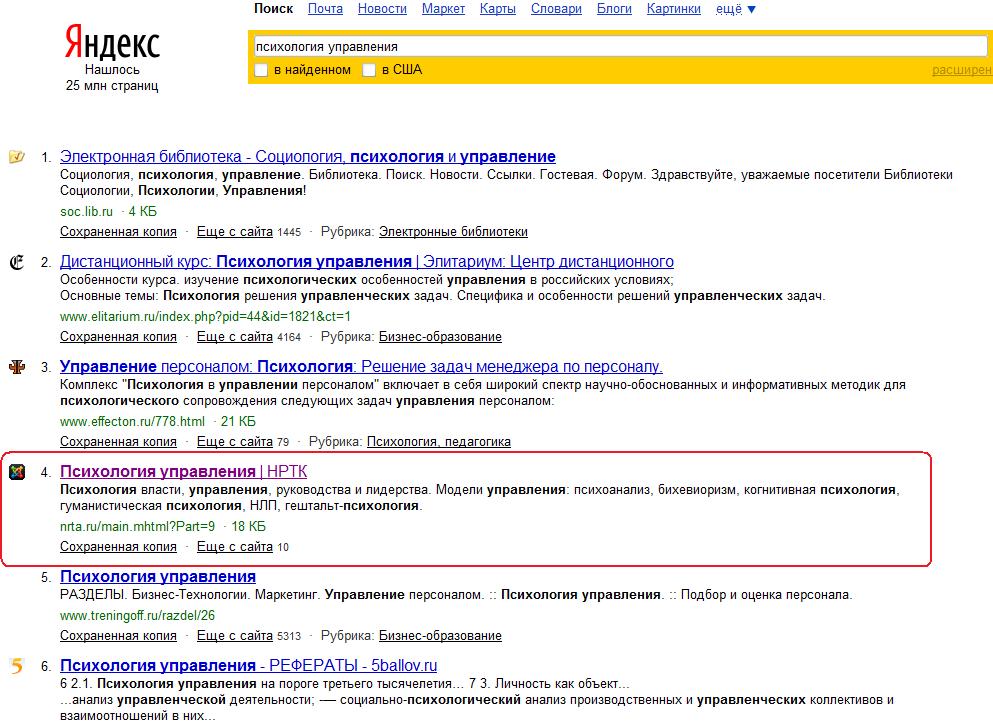This screenshot has width=993, height=727.
Task: Click favicon next to soc.lib.ru result 1
Action: (16, 156)
